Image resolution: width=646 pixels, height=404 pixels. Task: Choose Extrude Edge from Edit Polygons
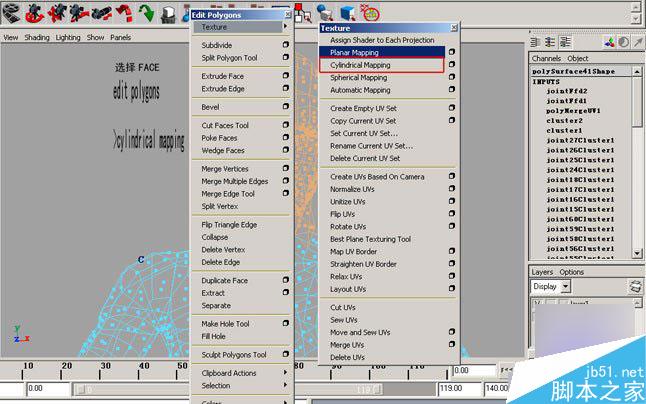pos(223,89)
